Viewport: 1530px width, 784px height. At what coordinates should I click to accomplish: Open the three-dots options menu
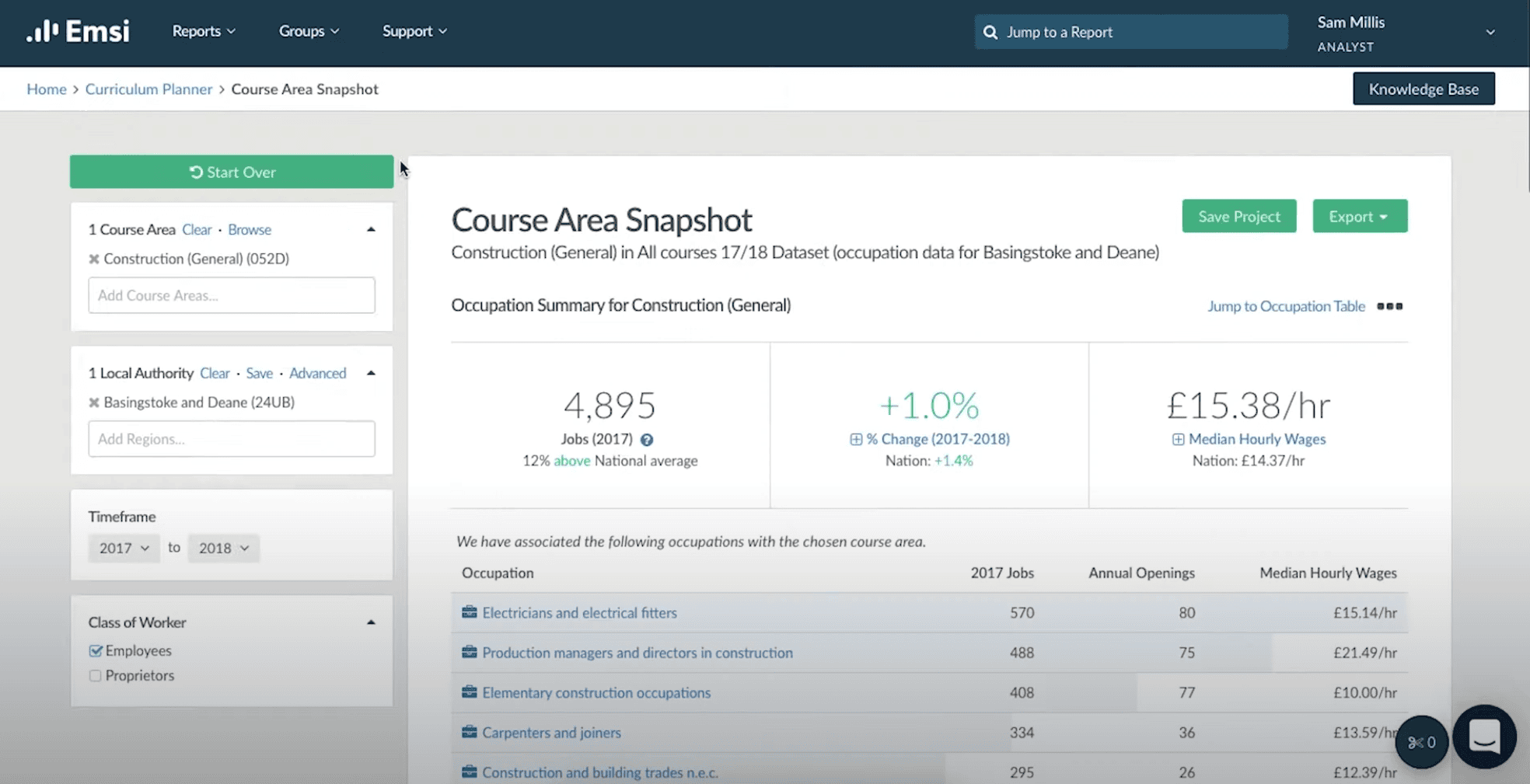pos(1389,306)
